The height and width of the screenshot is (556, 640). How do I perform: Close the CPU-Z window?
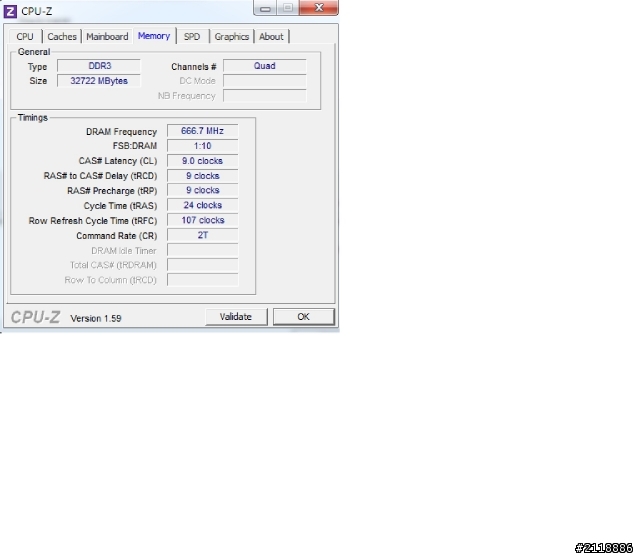tap(319, 8)
